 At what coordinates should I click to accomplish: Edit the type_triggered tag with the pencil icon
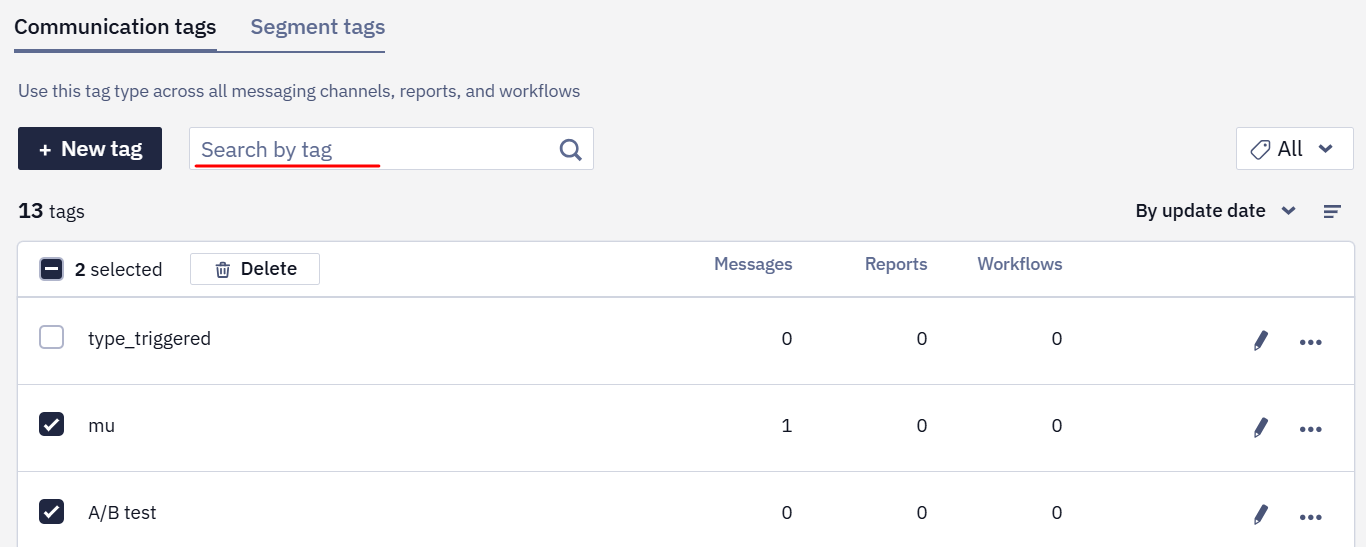[1260, 341]
